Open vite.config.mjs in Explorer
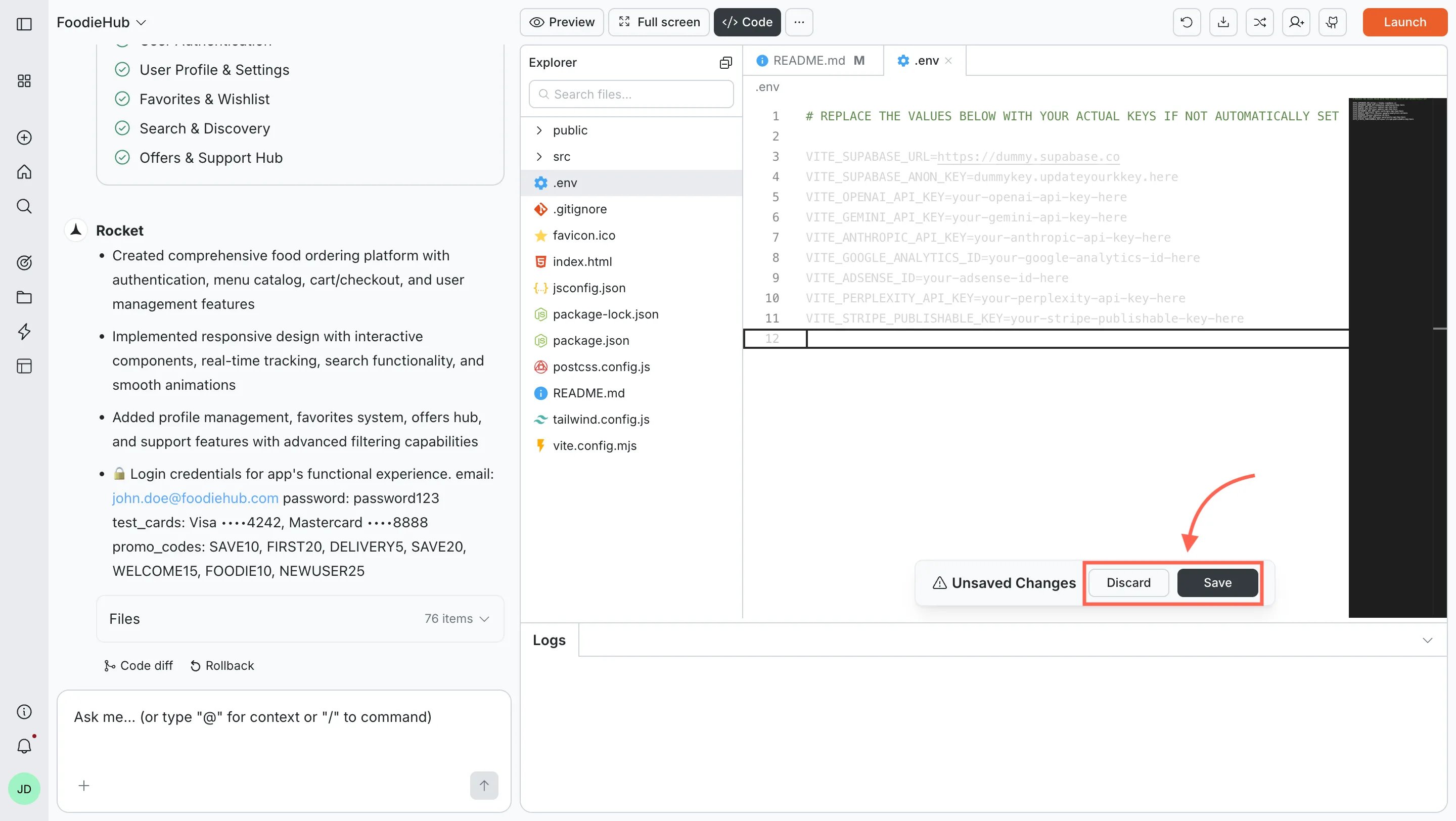Image resolution: width=1456 pixels, height=821 pixels. coord(631,445)
